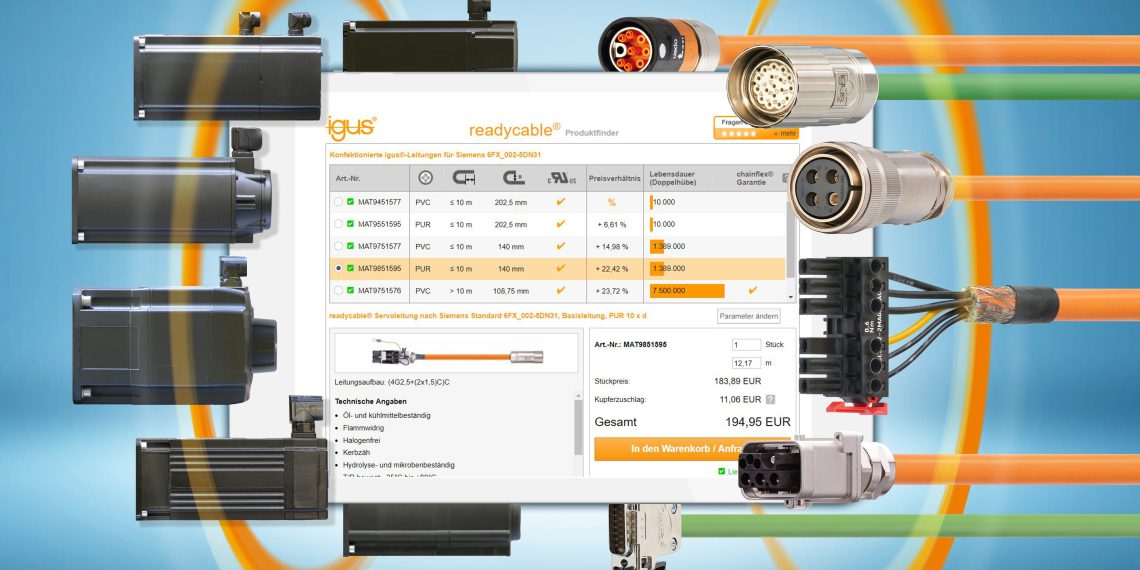
Task: Click 'Art.-Nr.: MAT9851595' in order panel
Action: coord(630,345)
